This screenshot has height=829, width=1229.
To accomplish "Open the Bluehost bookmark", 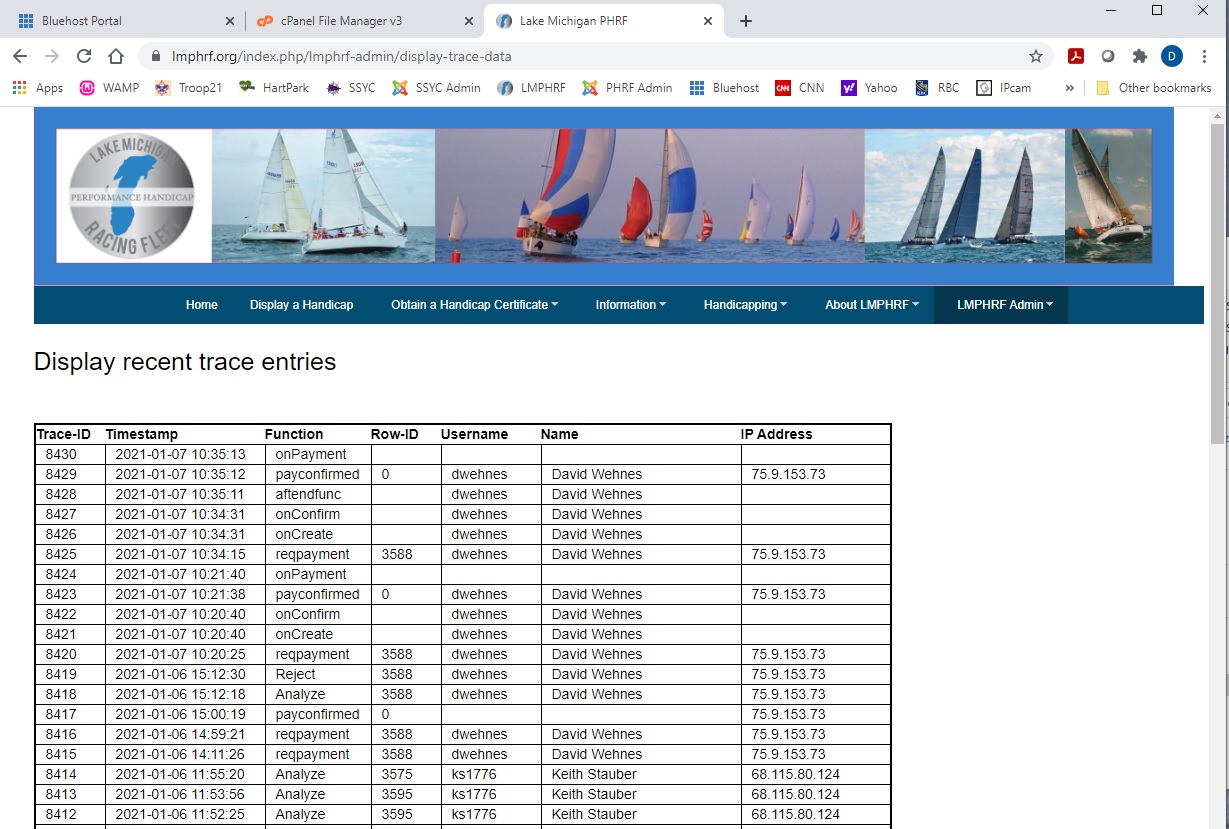I will [724, 88].
